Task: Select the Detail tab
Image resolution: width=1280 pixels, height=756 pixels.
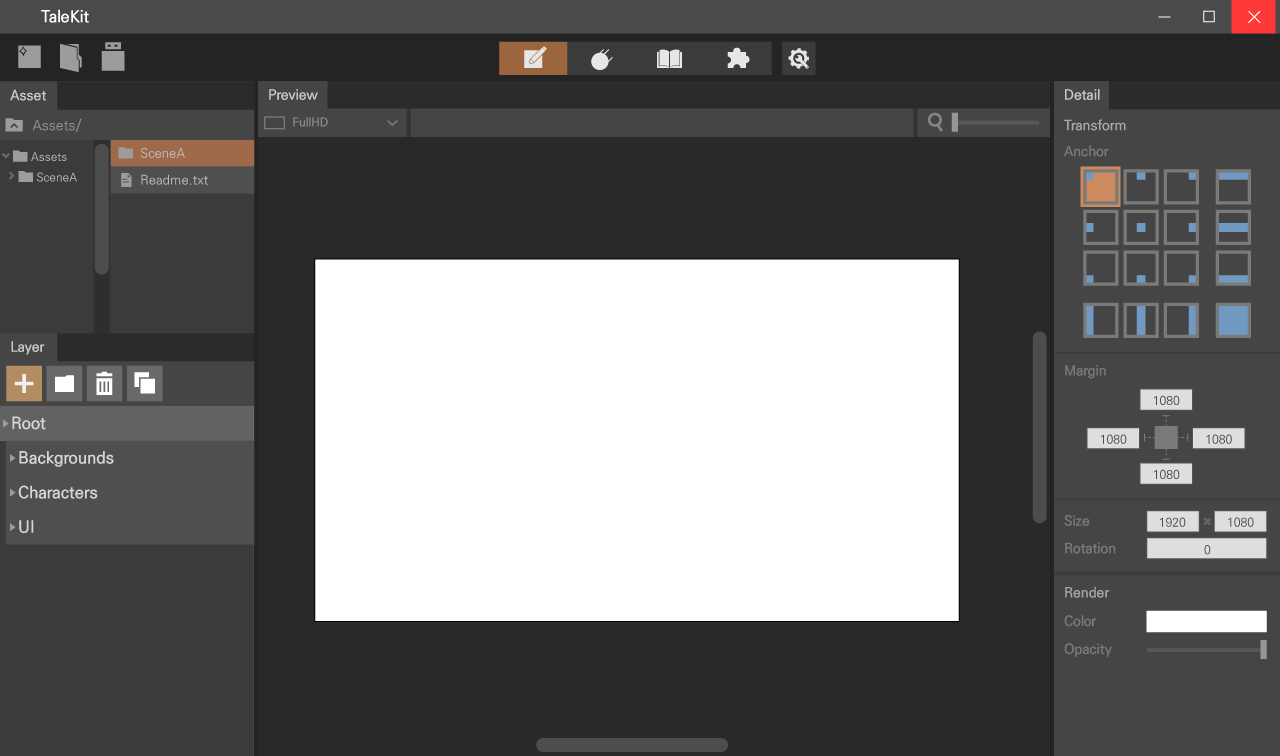Action: pos(1081,95)
